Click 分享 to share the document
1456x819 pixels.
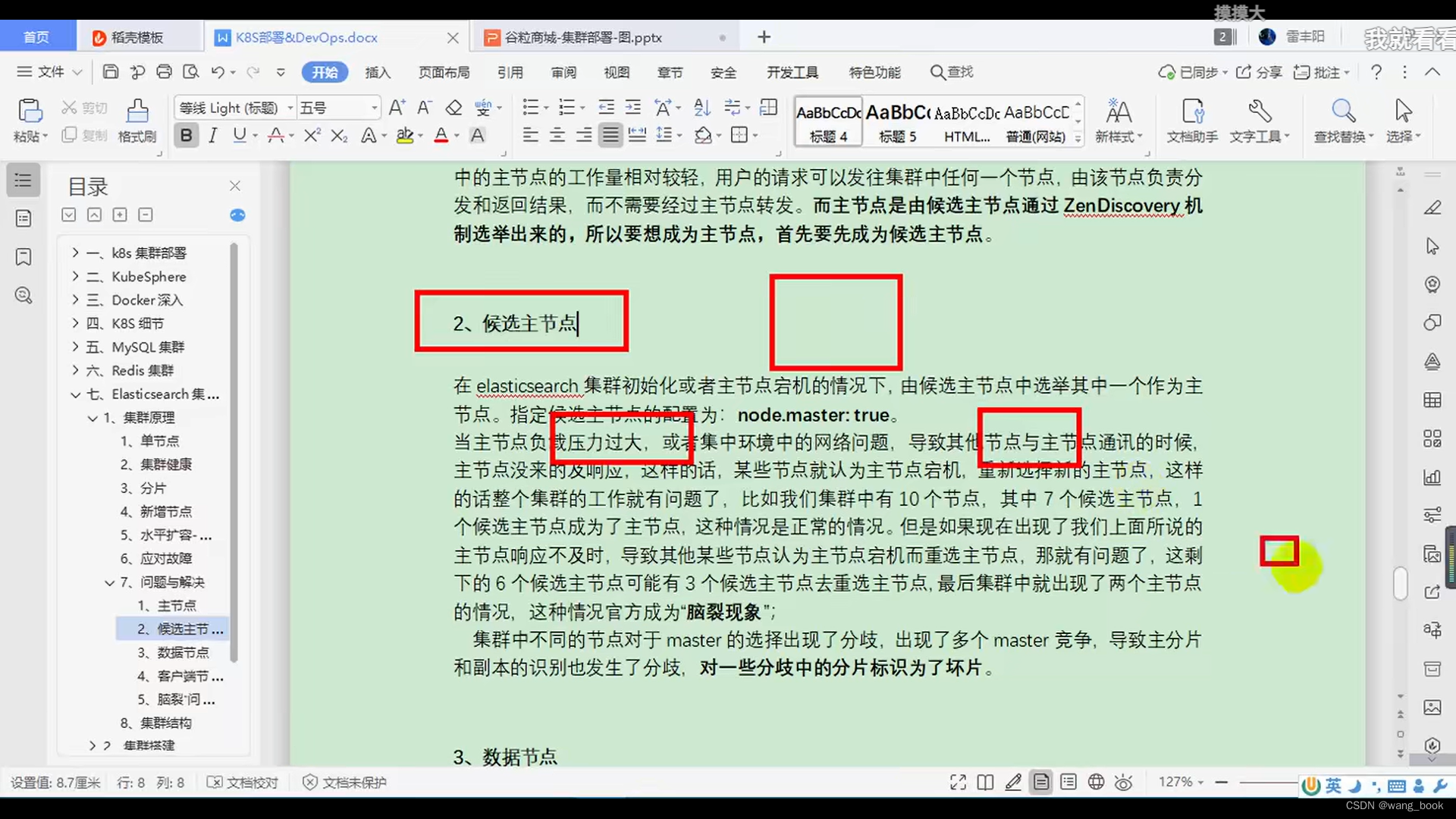click(x=1259, y=72)
